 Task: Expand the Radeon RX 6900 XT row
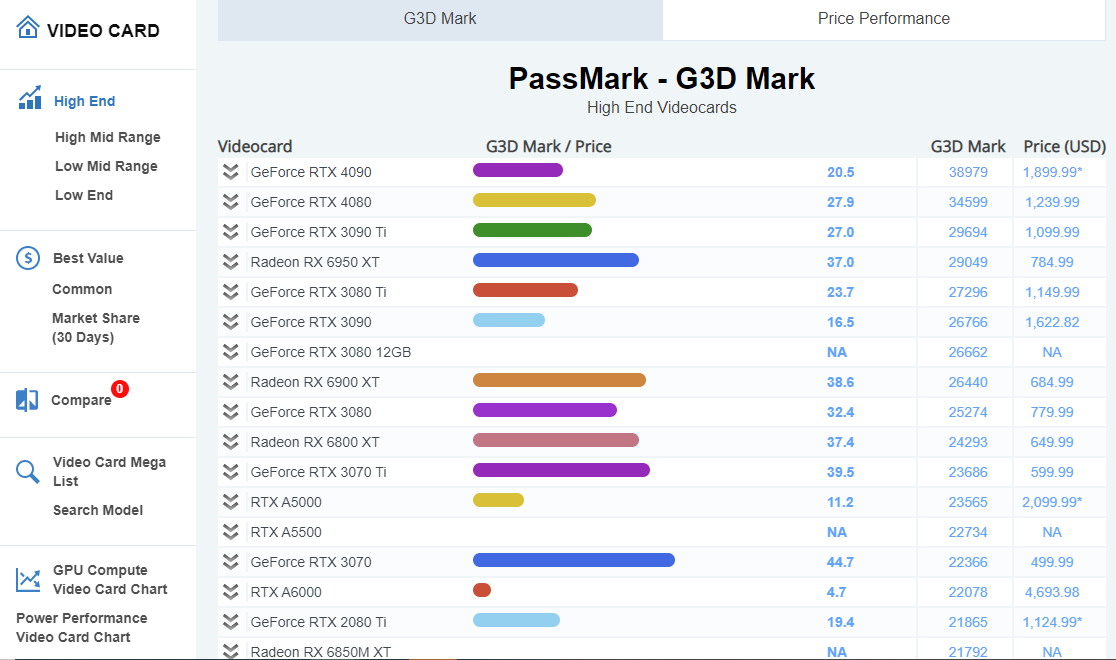(x=230, y=382)
